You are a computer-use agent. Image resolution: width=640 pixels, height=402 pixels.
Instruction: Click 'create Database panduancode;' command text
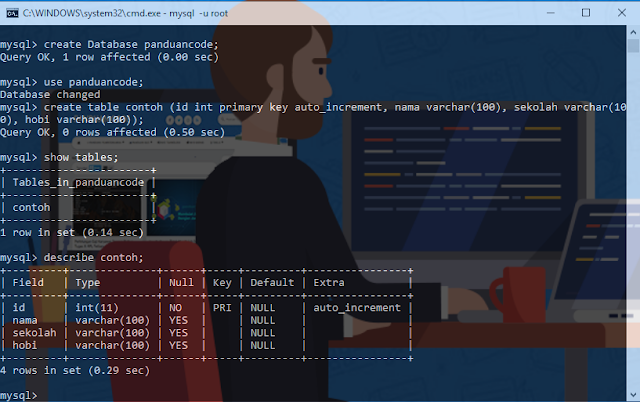tap(131, 44)
